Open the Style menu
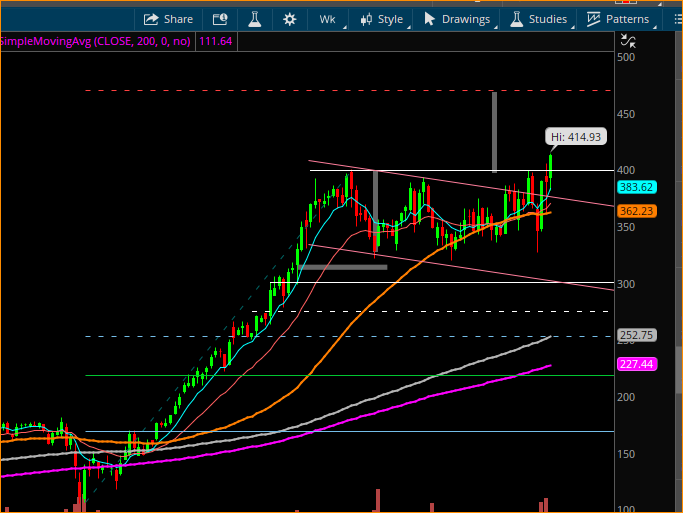683x513 pixels. (x=382, y=19)
